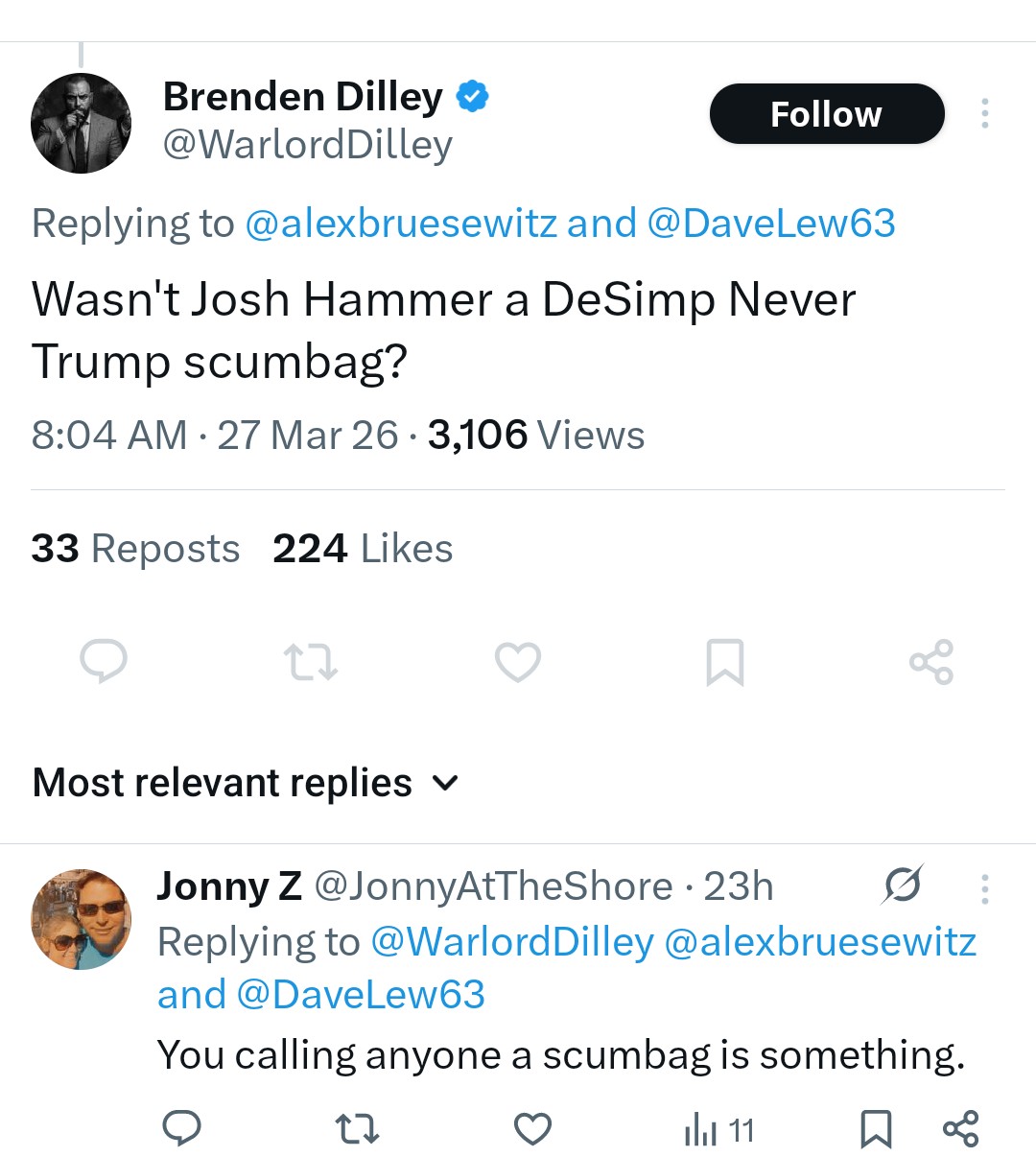1036x1157 pixels.
Task: Open the @alexbruesewitz profile link in Dilley's post
Action: 401,224
